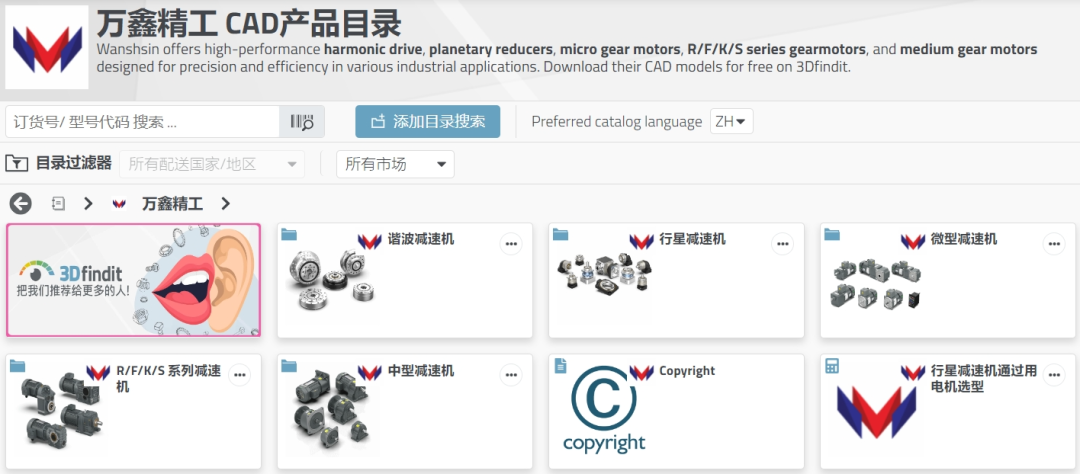Screen dimensions: 1080x474
Task: Click harmonic drive product thumbnail
Action: (331, 279)
